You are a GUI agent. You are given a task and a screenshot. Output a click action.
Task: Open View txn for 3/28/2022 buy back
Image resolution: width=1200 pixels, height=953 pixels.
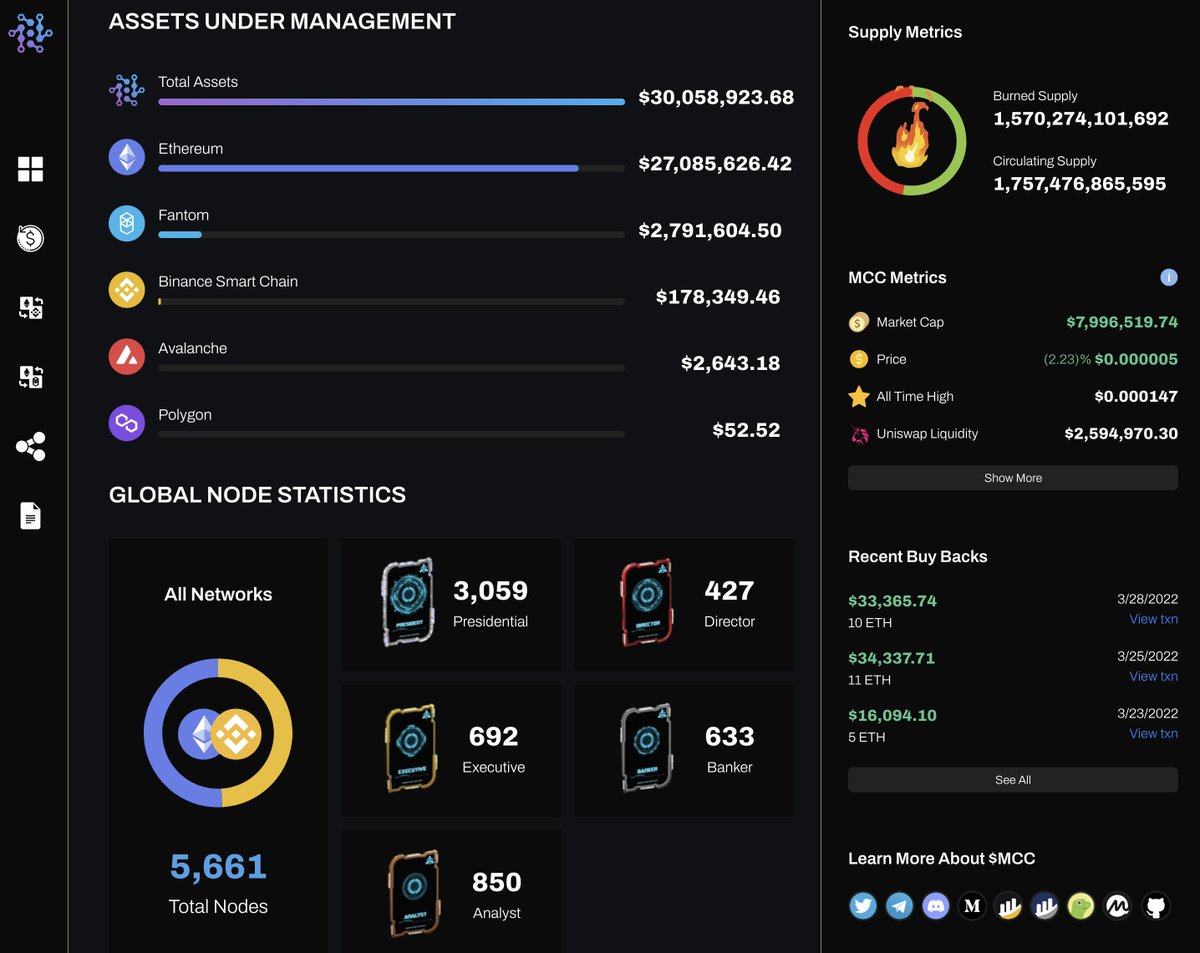[1153, 619]
